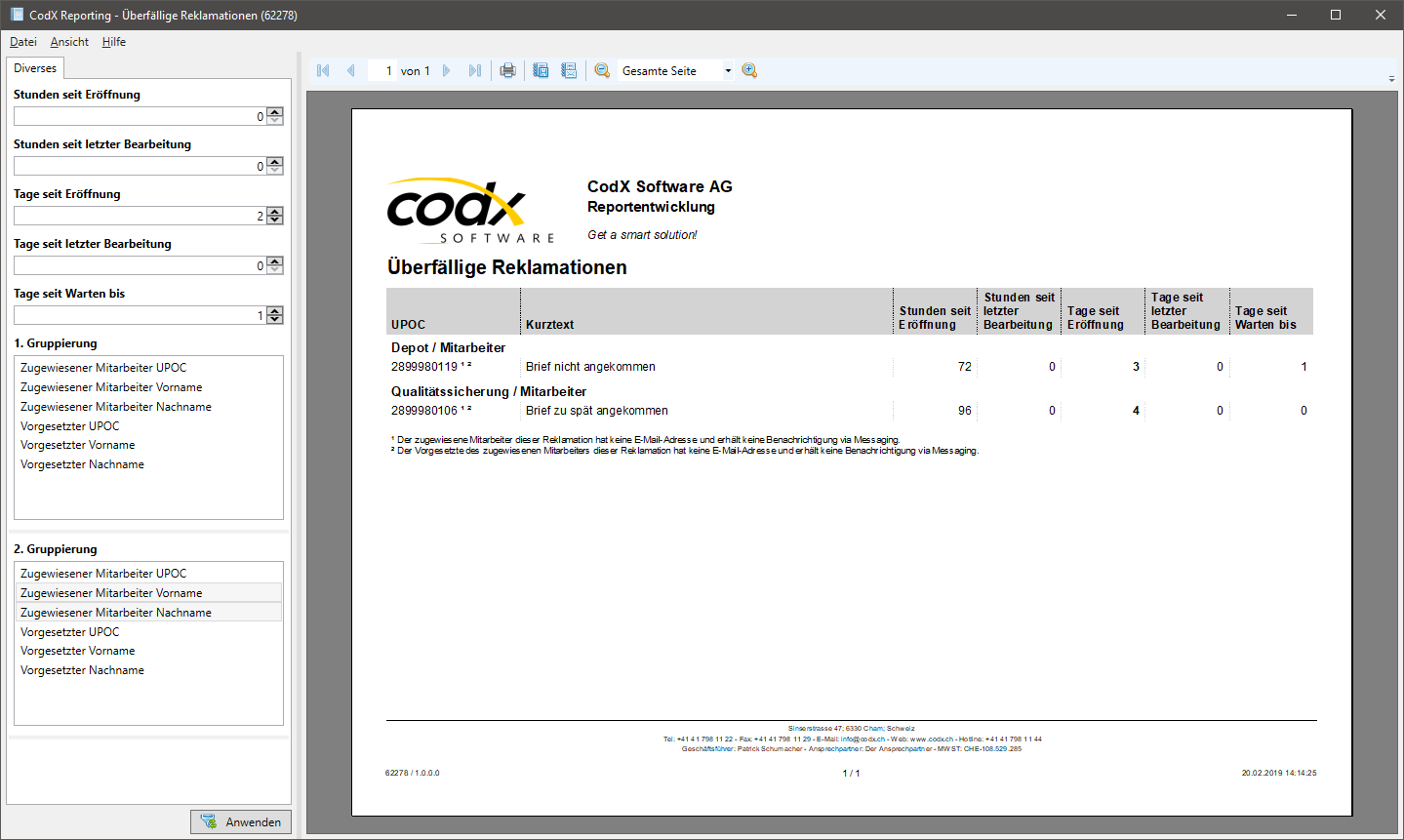Image resolution: width=1404 pixels, height=840 pixels.
Task: Select Vorgesetzter UPOC in 1. Gruppierung
Action: (70, 426)
